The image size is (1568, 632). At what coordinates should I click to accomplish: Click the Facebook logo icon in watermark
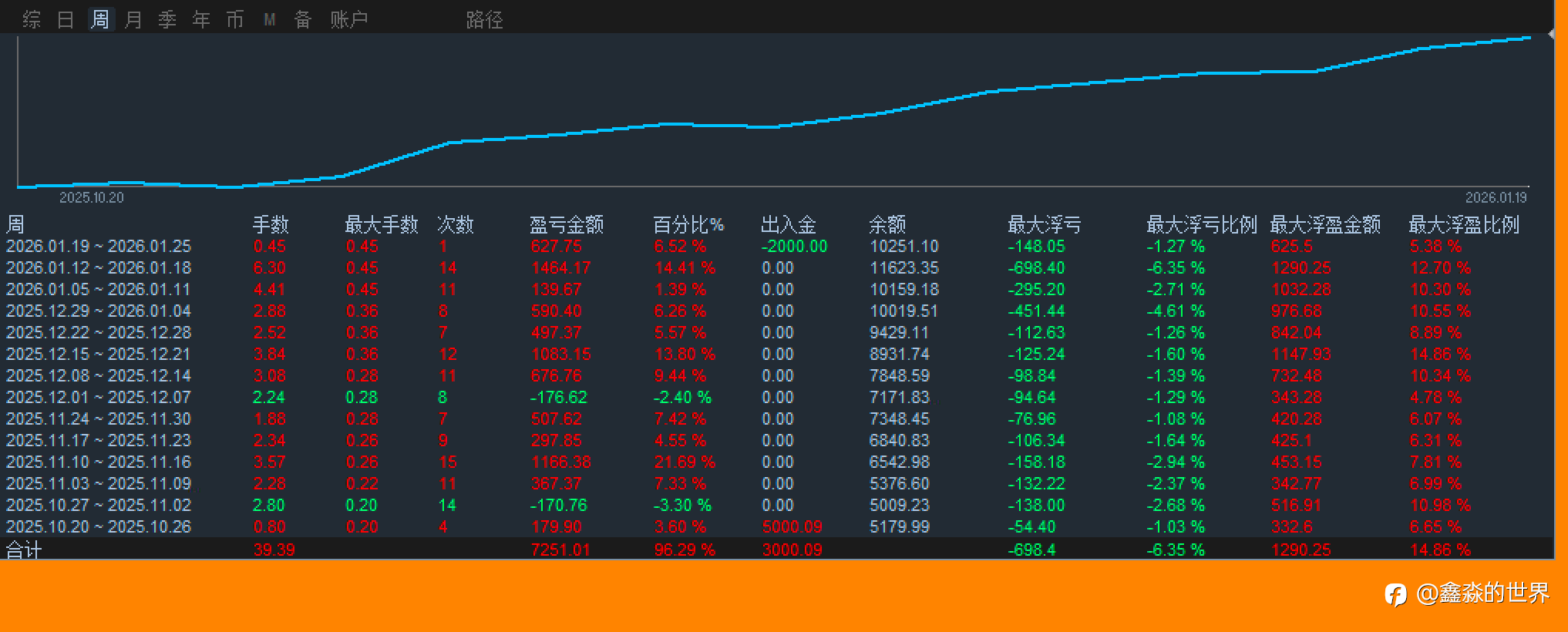pos(1395,593)
